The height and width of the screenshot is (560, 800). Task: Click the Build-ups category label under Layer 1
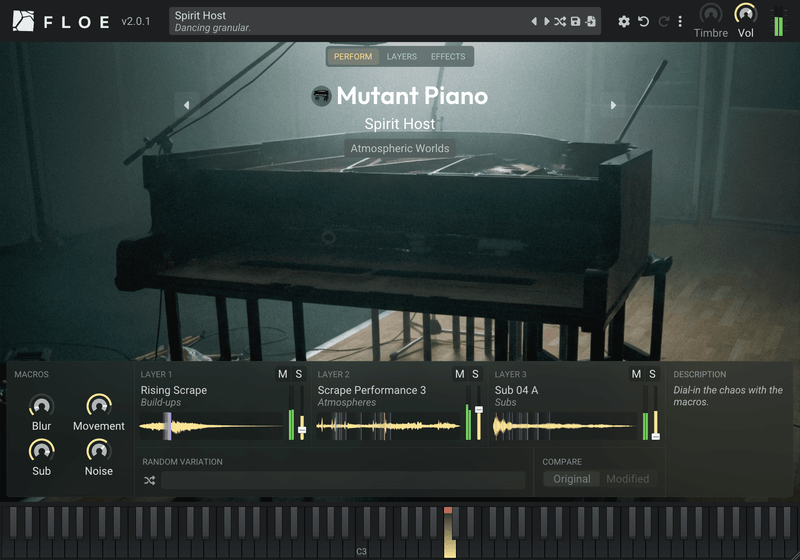[x=161, y=402]
